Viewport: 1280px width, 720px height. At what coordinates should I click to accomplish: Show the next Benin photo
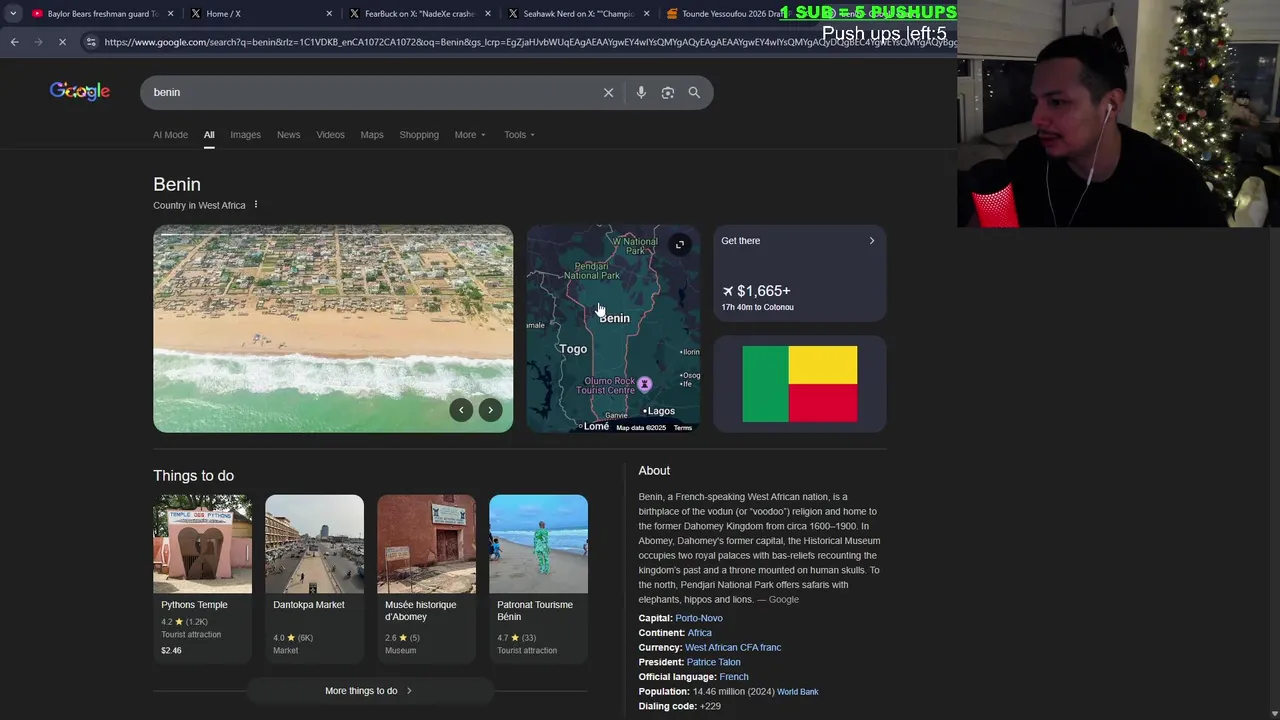490,410
